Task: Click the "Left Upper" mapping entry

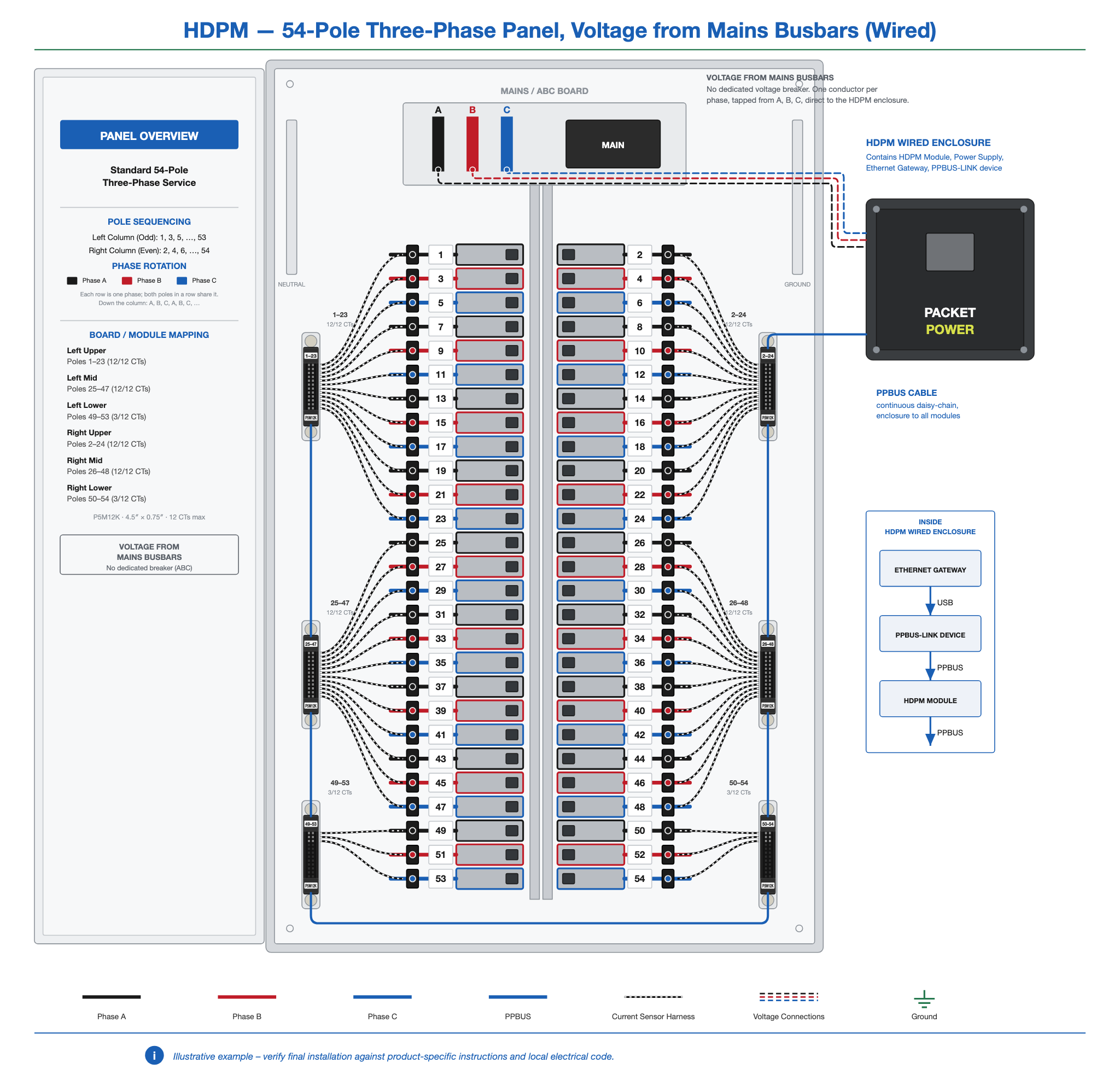Action: tap(106, 356)
